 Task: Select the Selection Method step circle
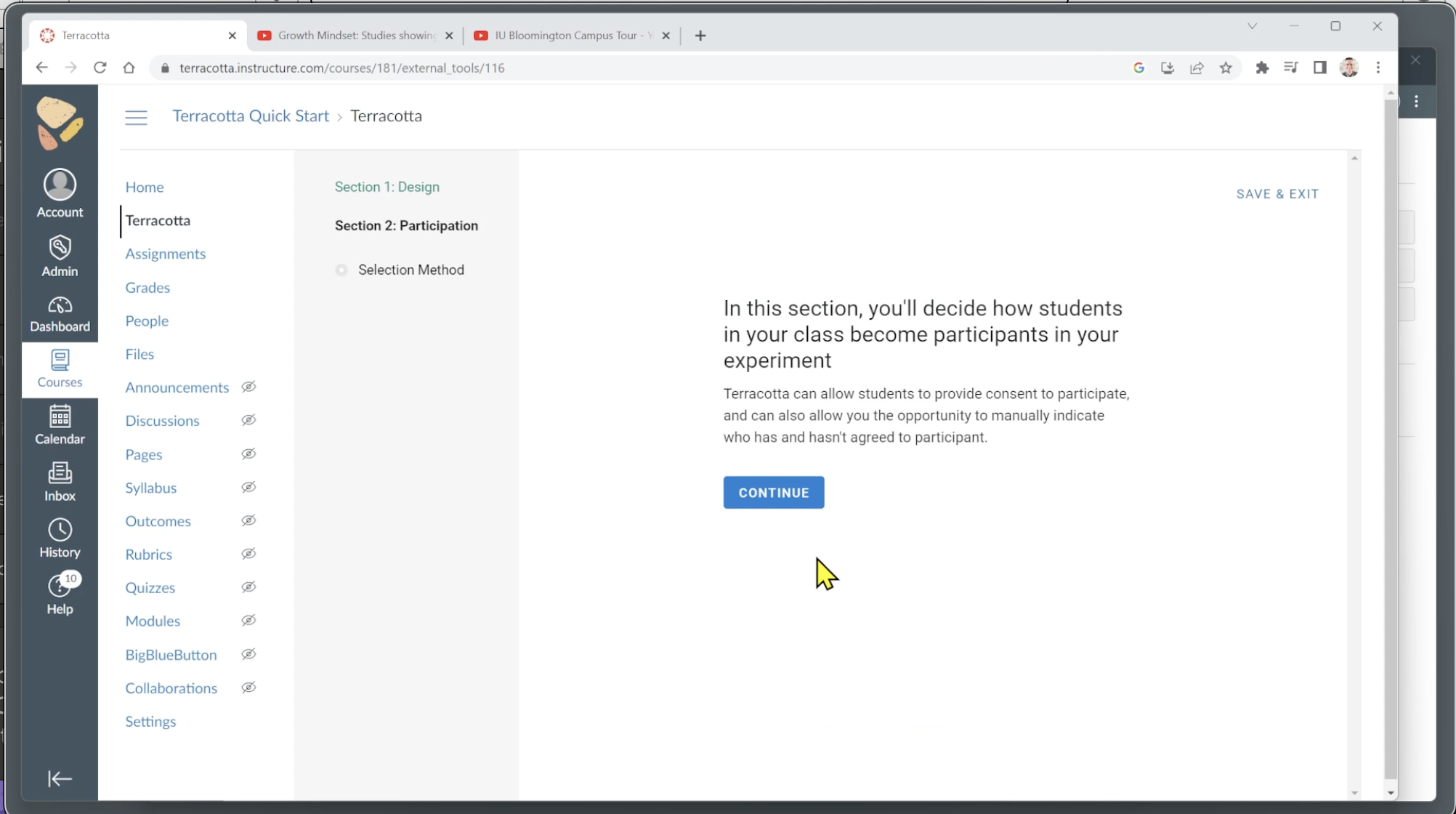pyautogui.click(x=341, y=270)
